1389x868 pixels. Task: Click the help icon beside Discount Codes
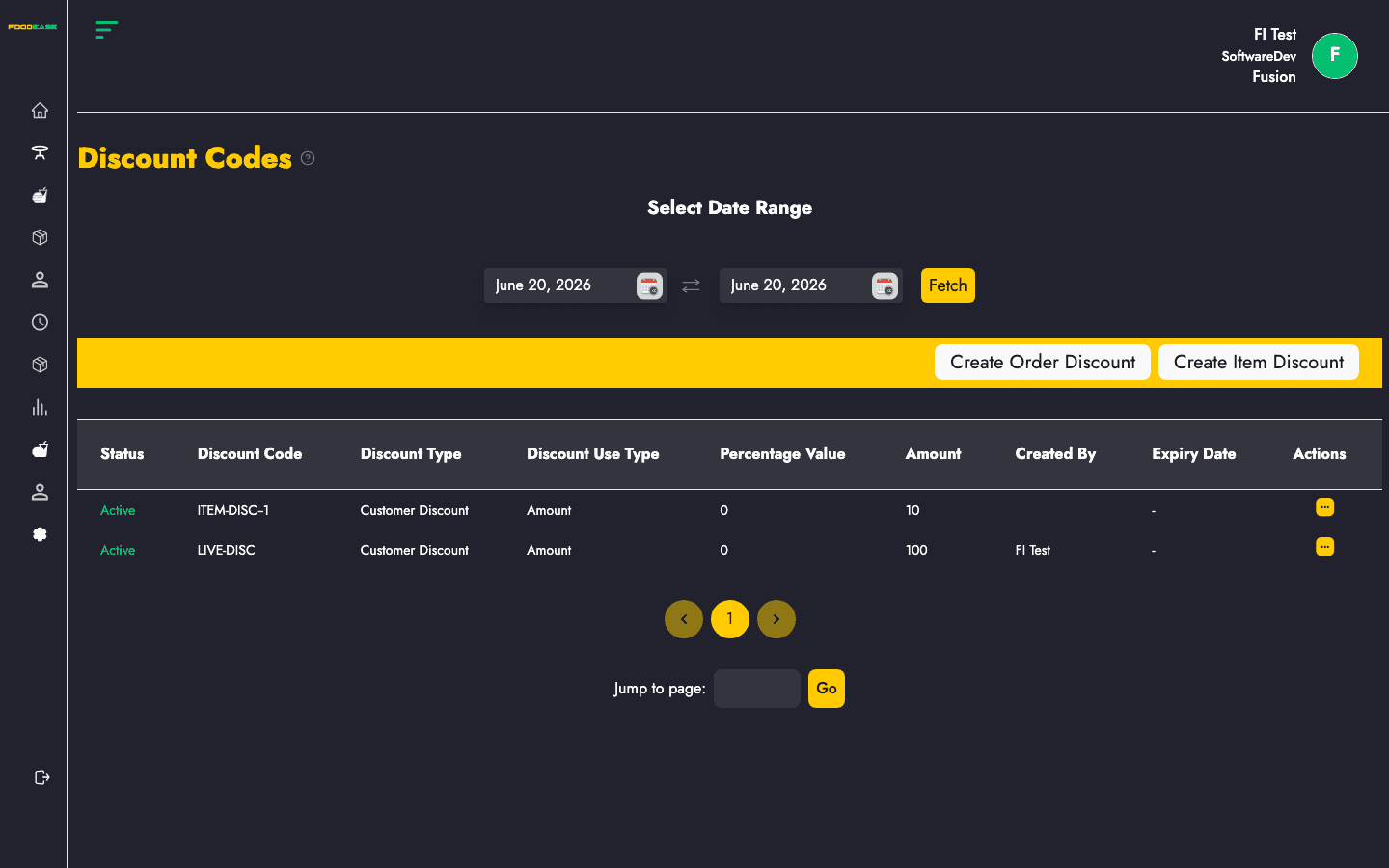pyautogui.click(x=308, y=158)
